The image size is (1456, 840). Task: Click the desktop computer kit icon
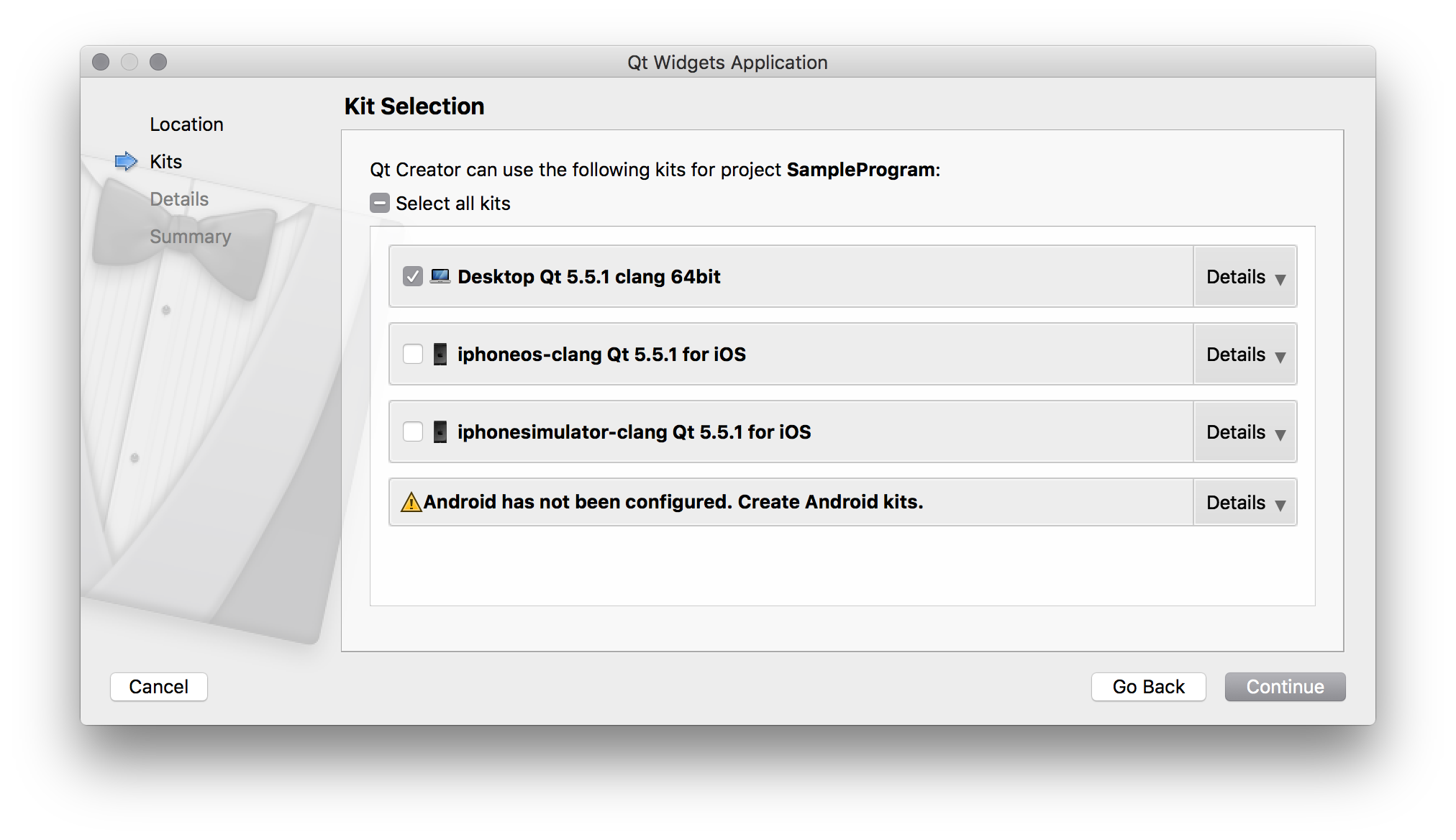pyautogui.click(x=440, y=276)
